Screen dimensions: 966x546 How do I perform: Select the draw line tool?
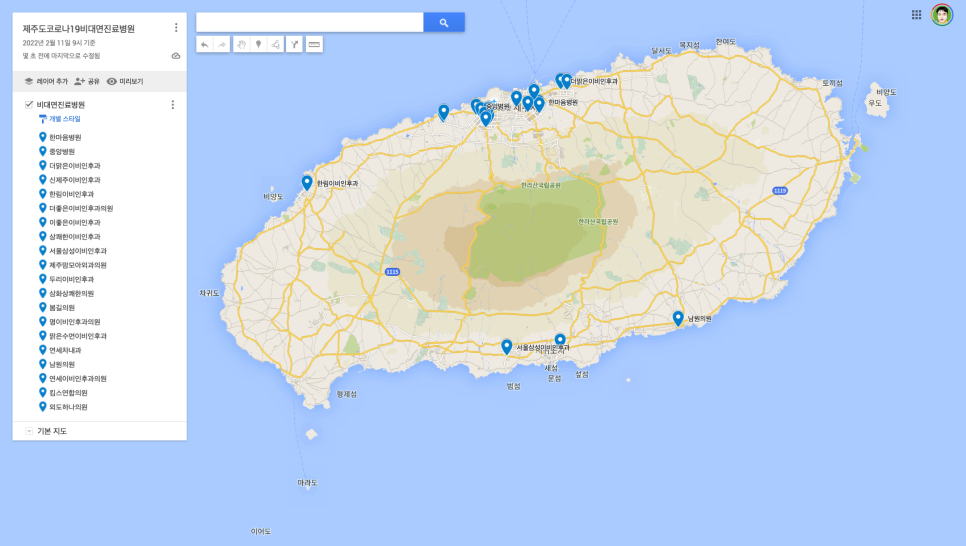[x=276, y=44]
